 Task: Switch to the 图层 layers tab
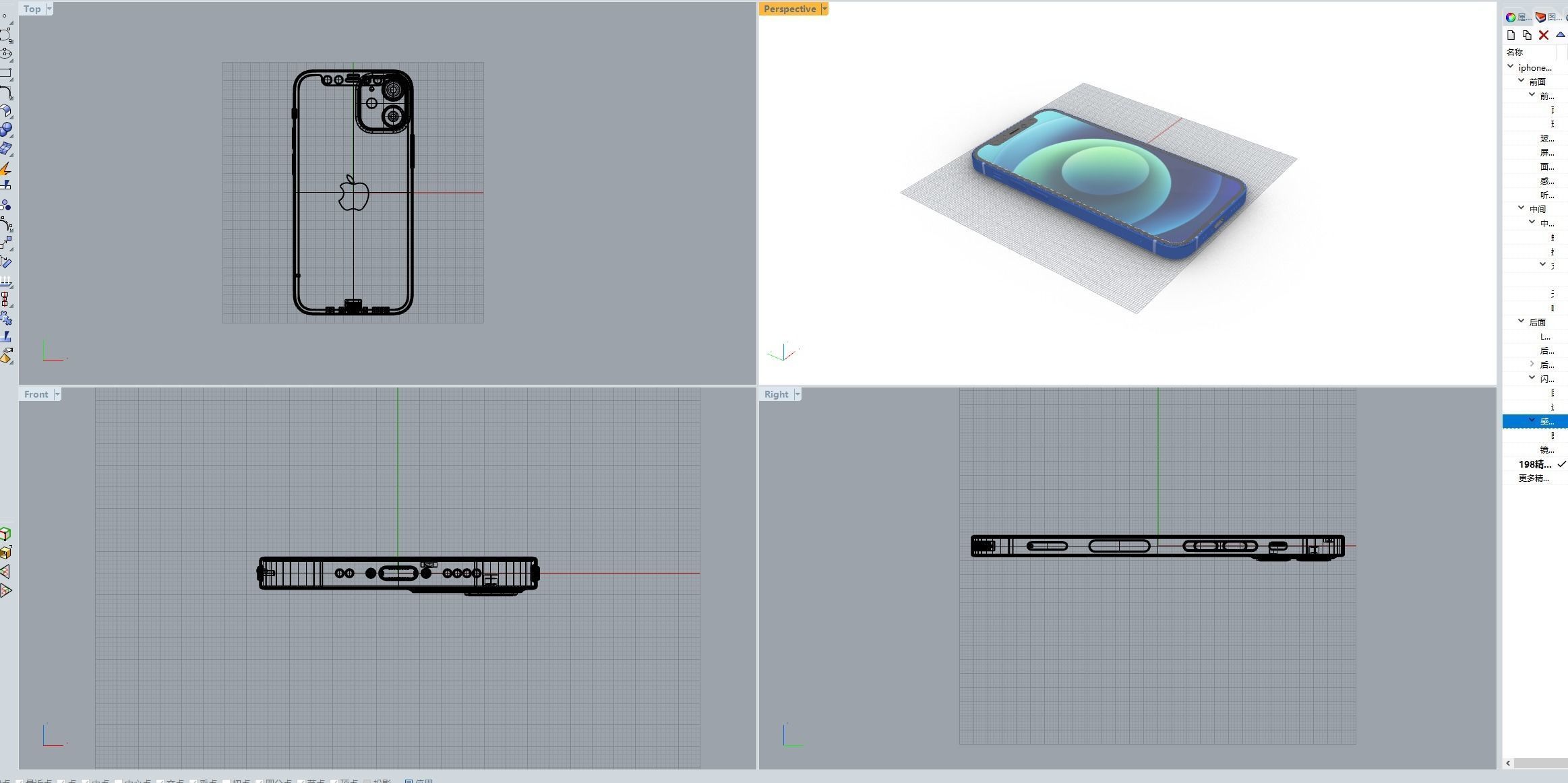click(x=1548, y=17)
